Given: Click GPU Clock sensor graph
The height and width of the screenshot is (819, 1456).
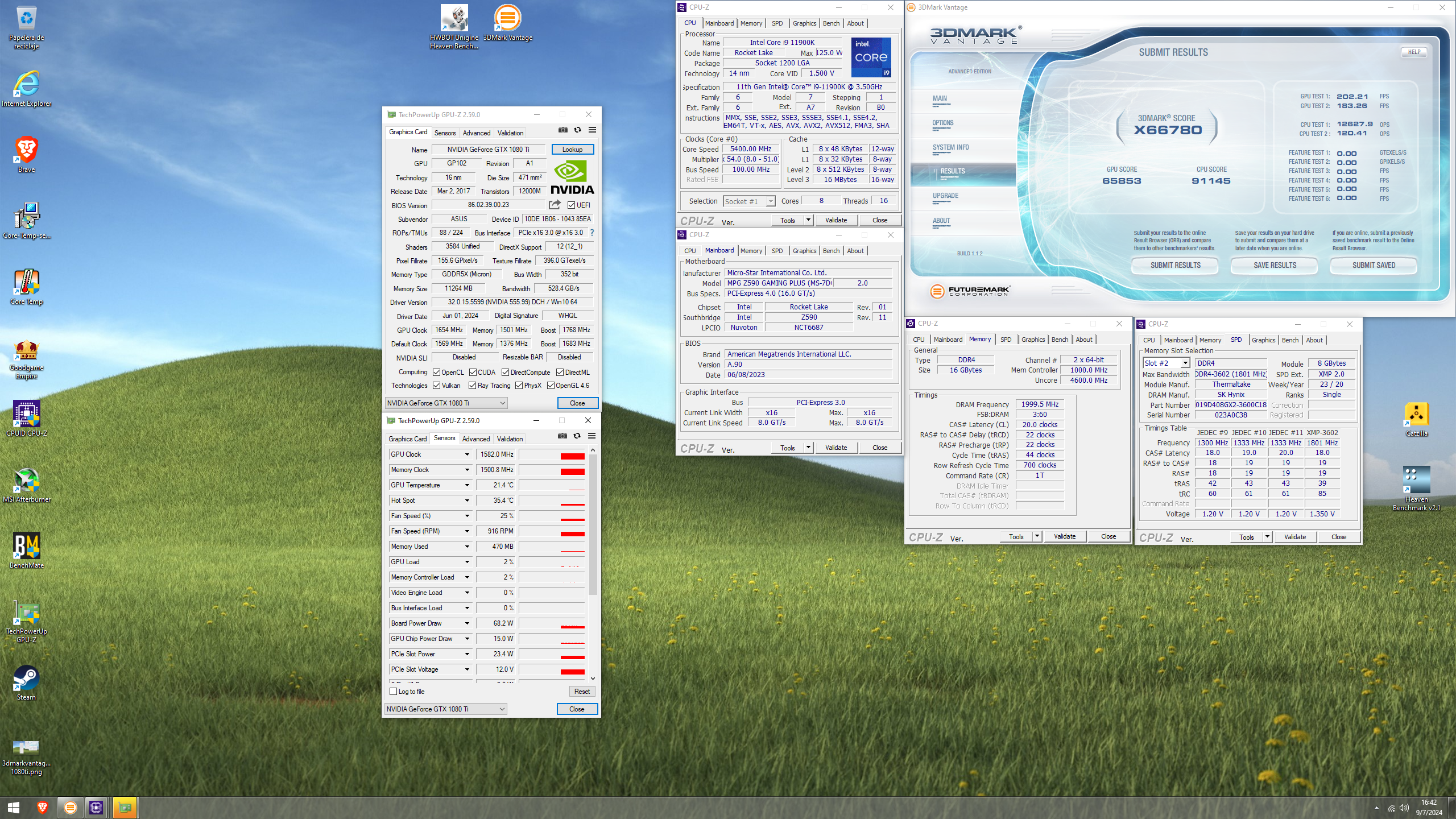Looking at the screenshot, I should click(552, 454).
